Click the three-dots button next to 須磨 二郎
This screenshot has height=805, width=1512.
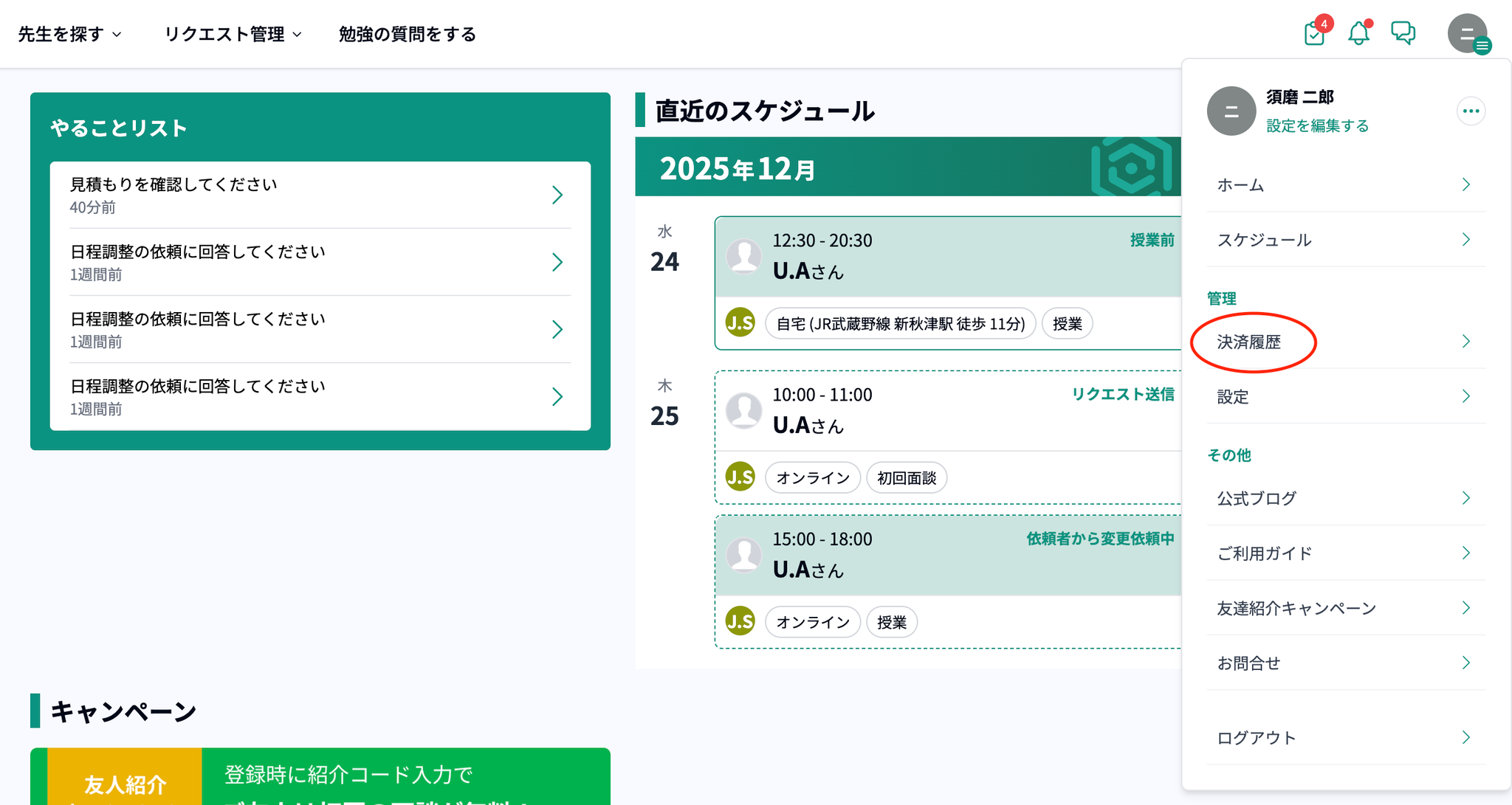1471,111
